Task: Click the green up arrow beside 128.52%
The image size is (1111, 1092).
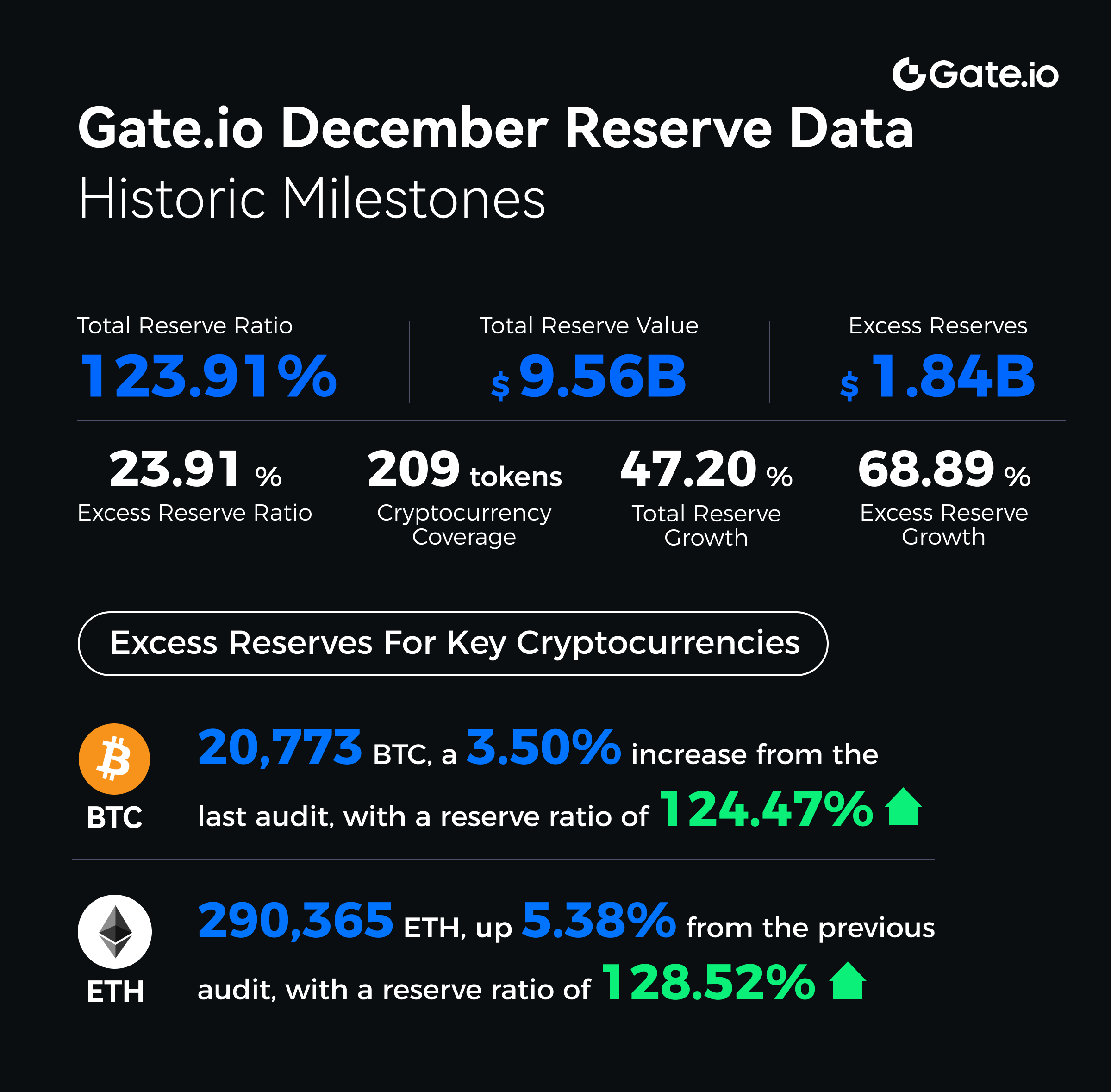Action: pyautogui.click(x=847, y=981)
